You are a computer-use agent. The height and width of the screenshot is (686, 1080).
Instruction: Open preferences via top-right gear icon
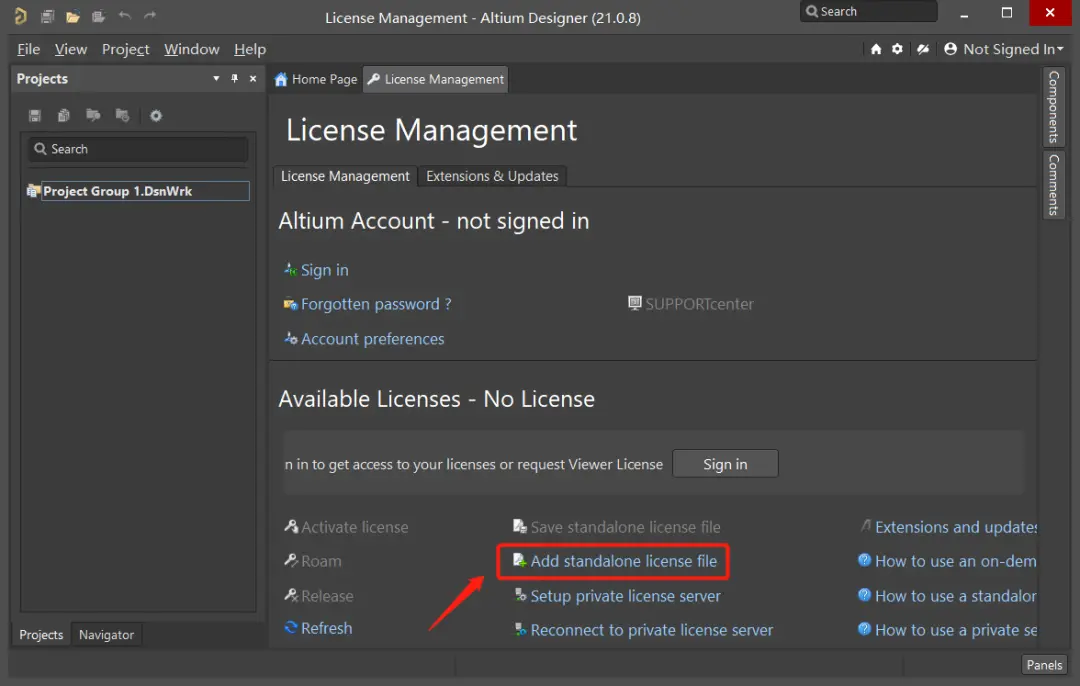[897, 49]
